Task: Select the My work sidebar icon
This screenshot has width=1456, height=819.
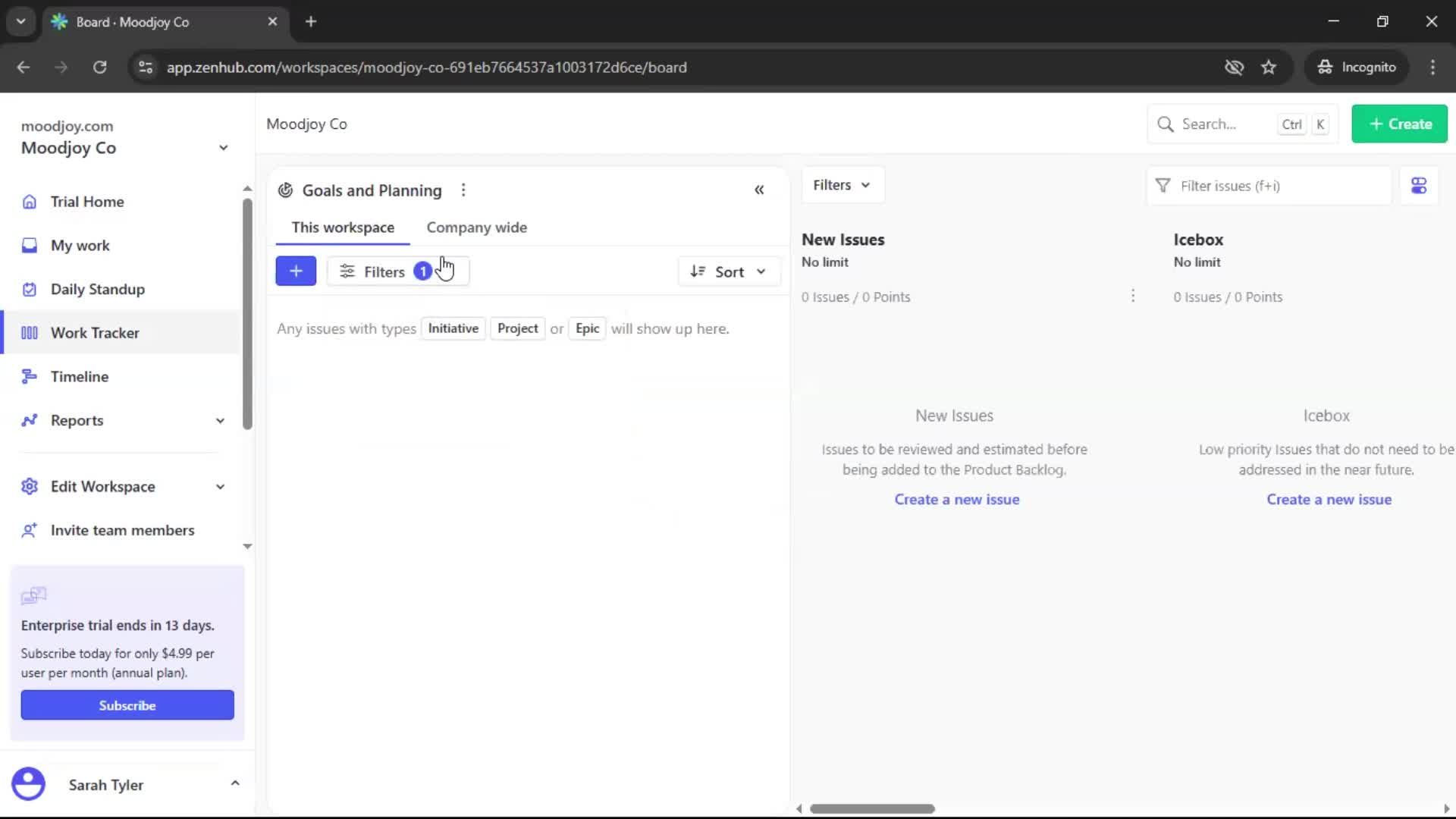Action: (x=29, y=245)
